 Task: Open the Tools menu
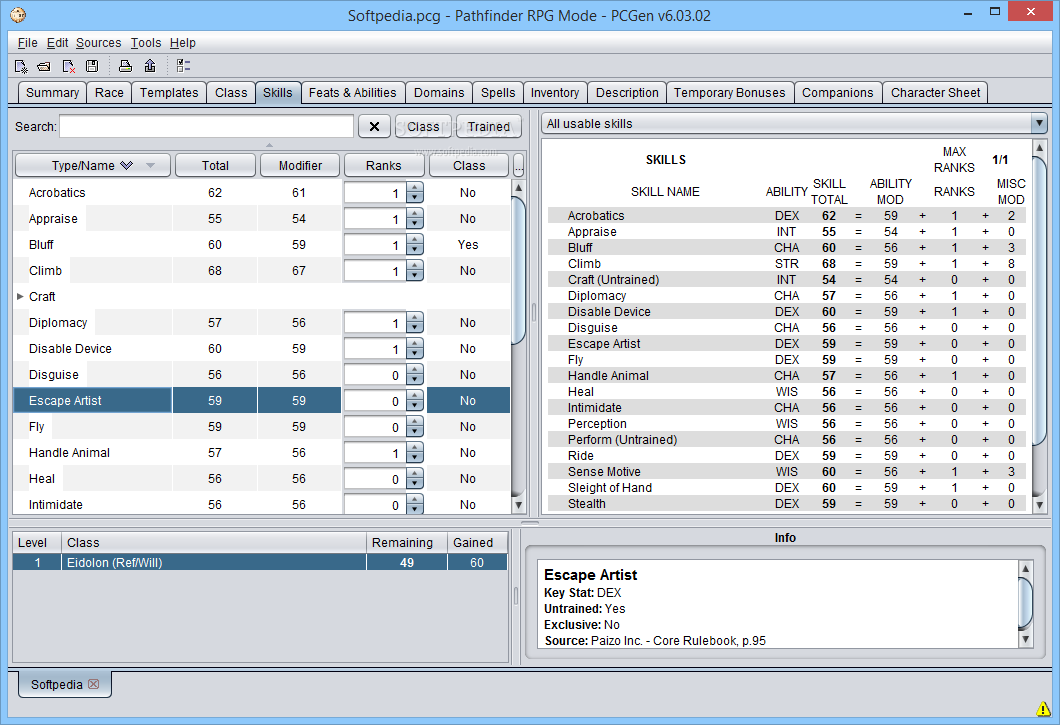click(x=146, y=43)
